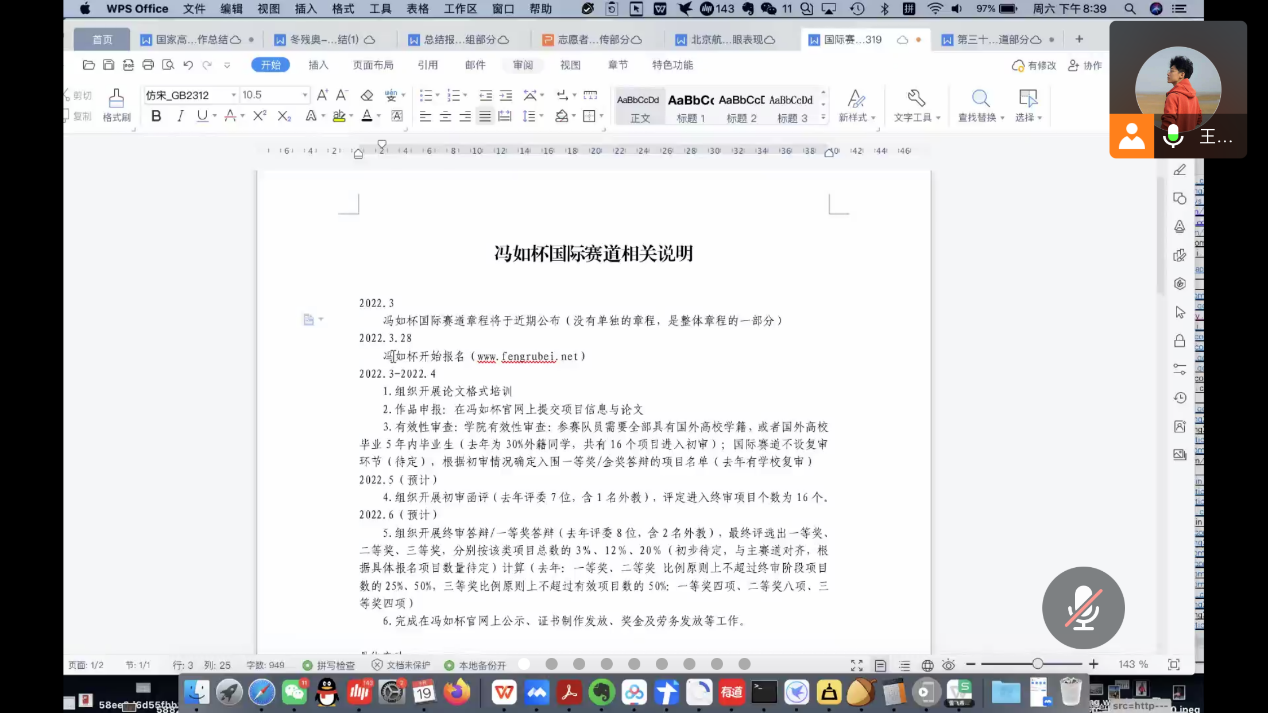Viewport: 1268px width, 713px height.
Task: Click the justify alignment icon
Action: (485, 117)
